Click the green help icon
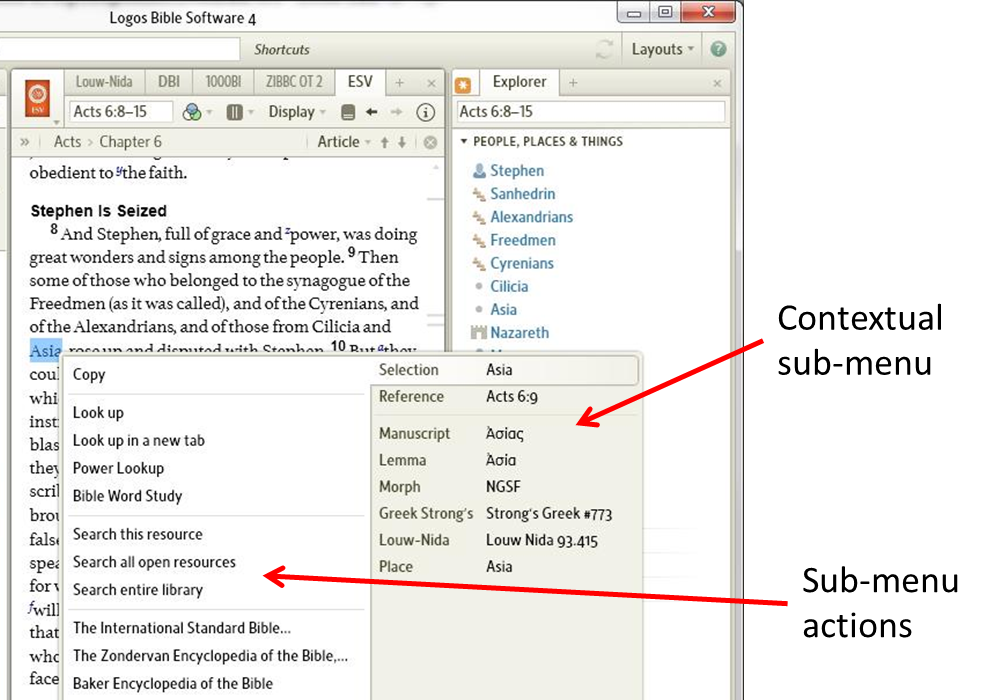Screen dimensions: 990x700 click(719, 49)
